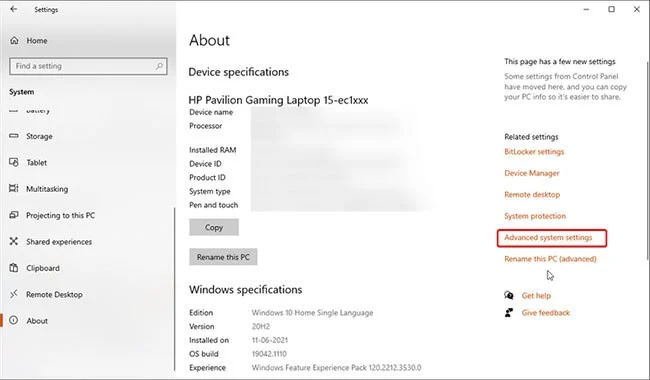Open System protection link

535,216
